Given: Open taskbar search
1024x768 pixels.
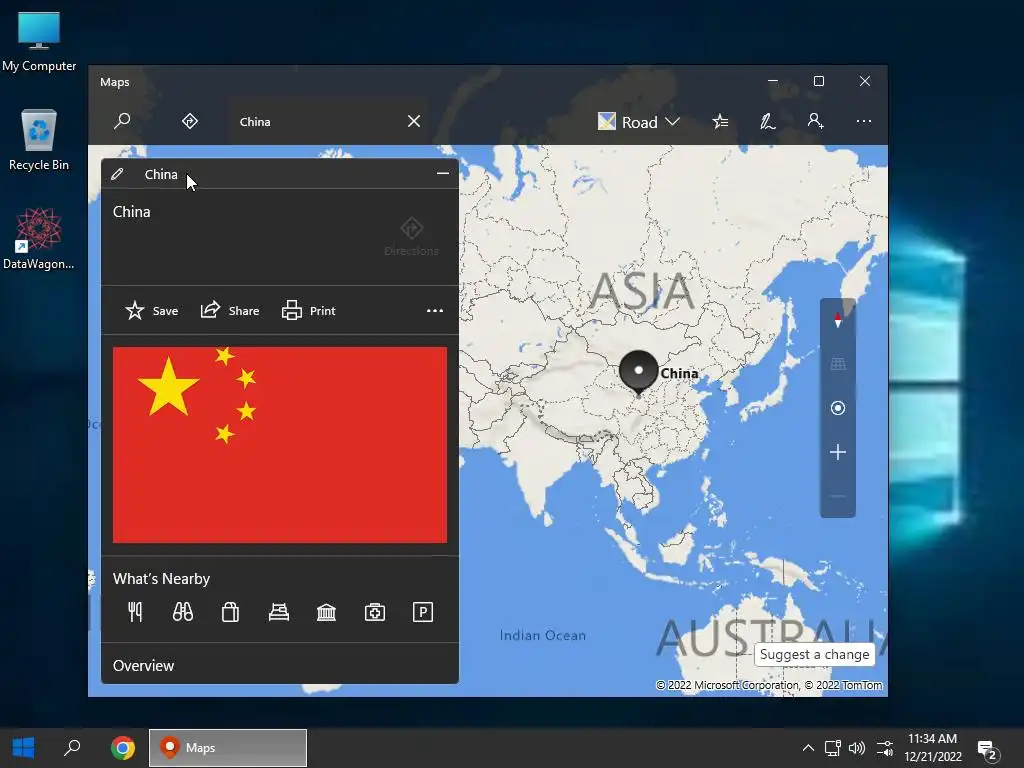Looking at the screenshot, I should (72, 748).
